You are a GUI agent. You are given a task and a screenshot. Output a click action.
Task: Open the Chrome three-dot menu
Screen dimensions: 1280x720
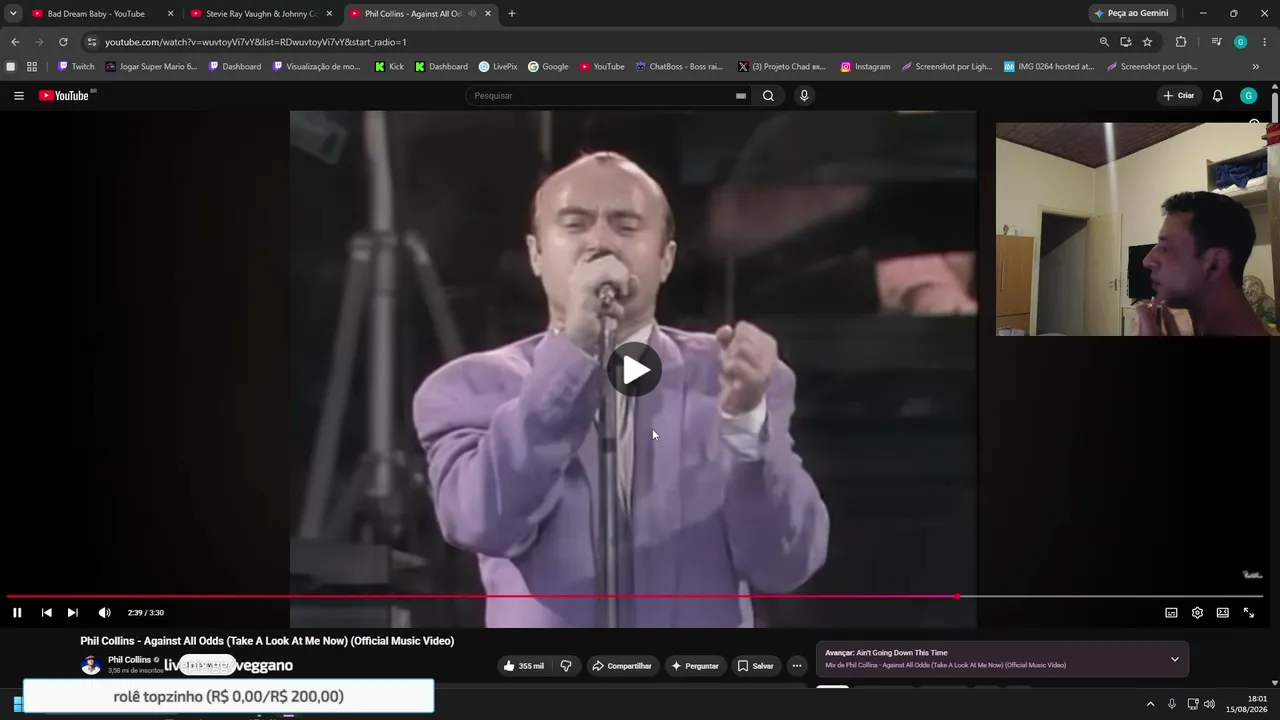pyautogui.click(x=1265, y=42)
